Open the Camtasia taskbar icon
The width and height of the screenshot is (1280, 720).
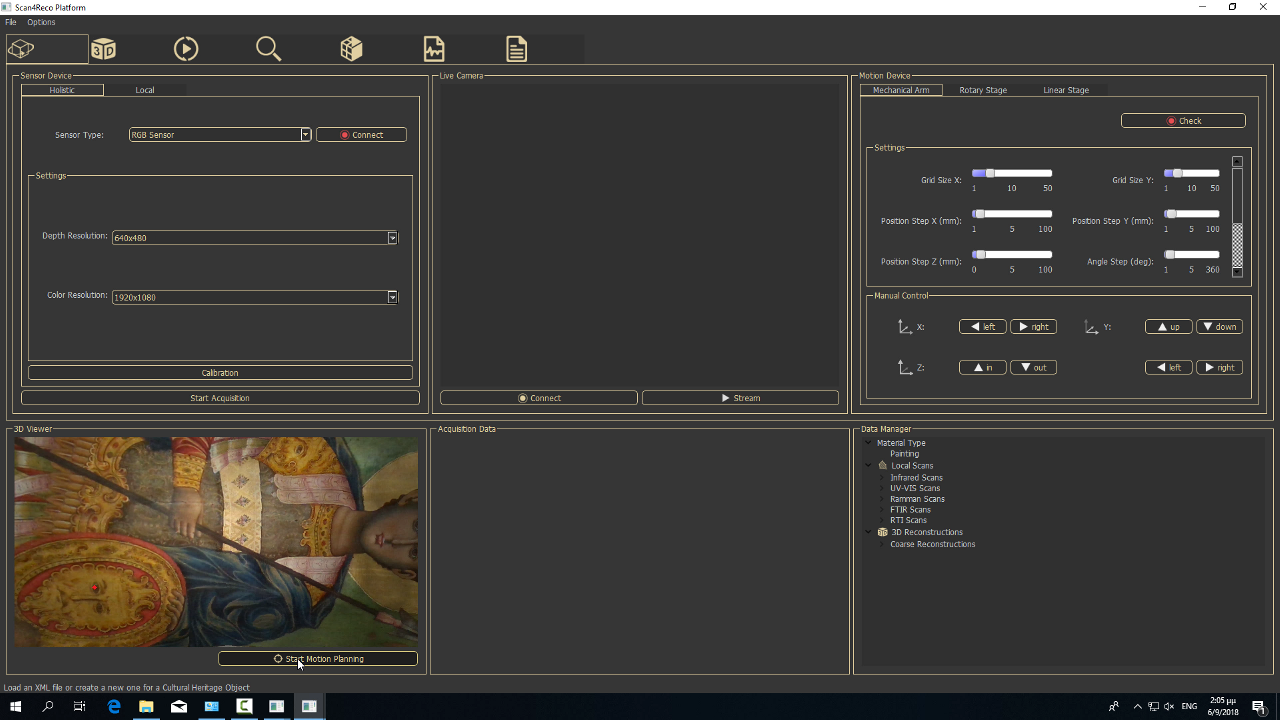point(244,706)
